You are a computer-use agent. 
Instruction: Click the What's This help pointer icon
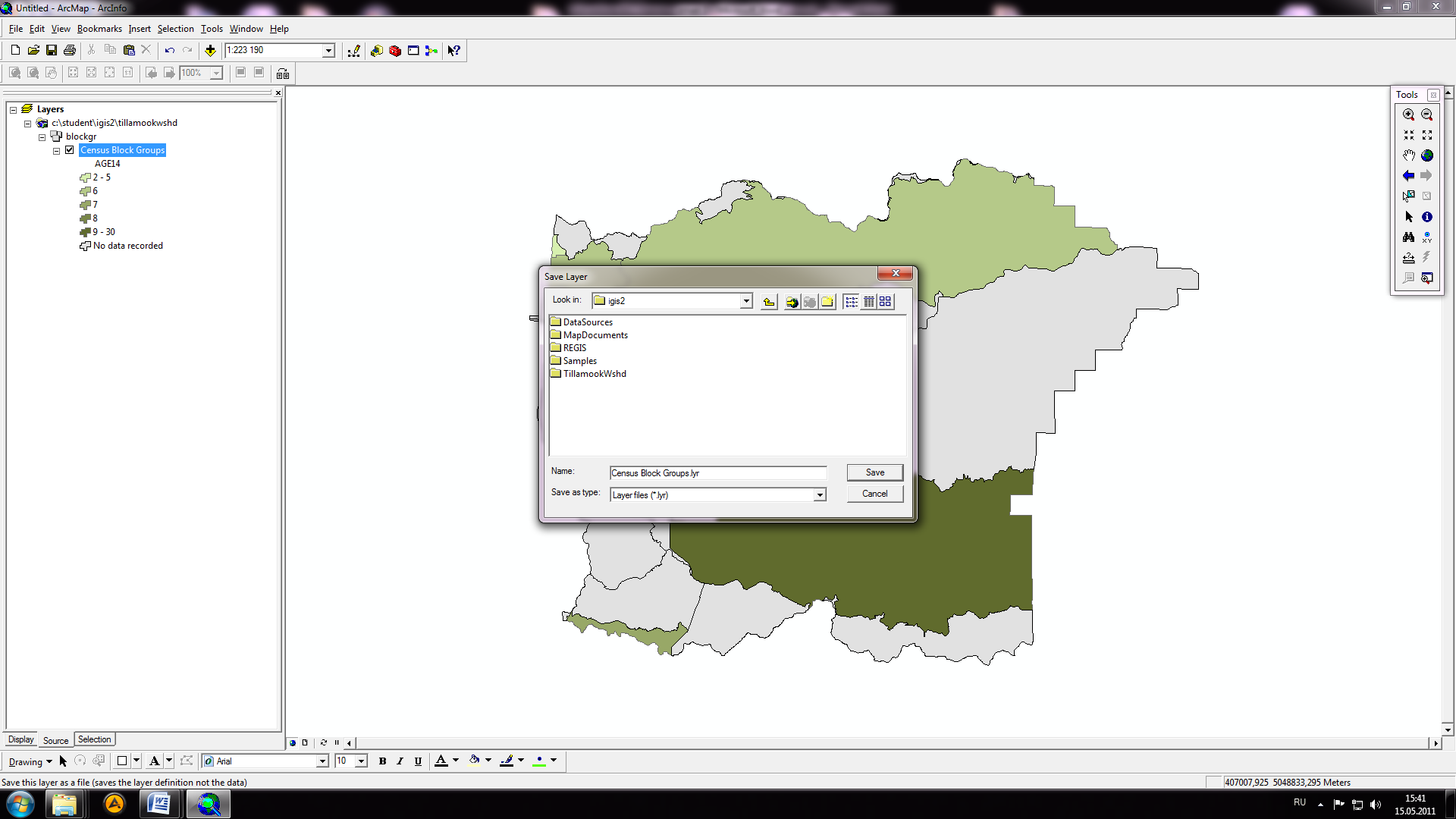coord(454,51)
